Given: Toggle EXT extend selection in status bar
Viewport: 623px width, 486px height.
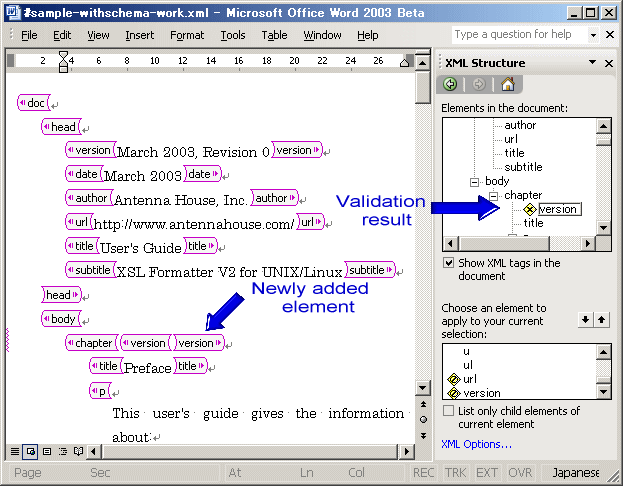Looking at the screenshot, I should (487, 472).
